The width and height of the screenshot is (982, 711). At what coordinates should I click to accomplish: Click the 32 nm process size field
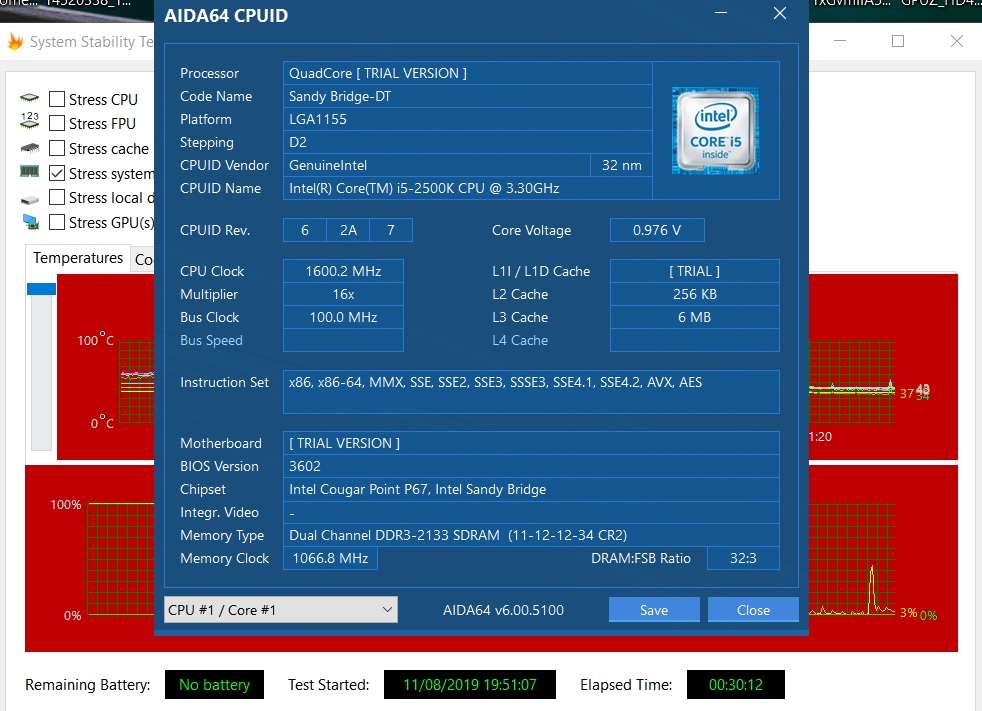pos(621,165)
